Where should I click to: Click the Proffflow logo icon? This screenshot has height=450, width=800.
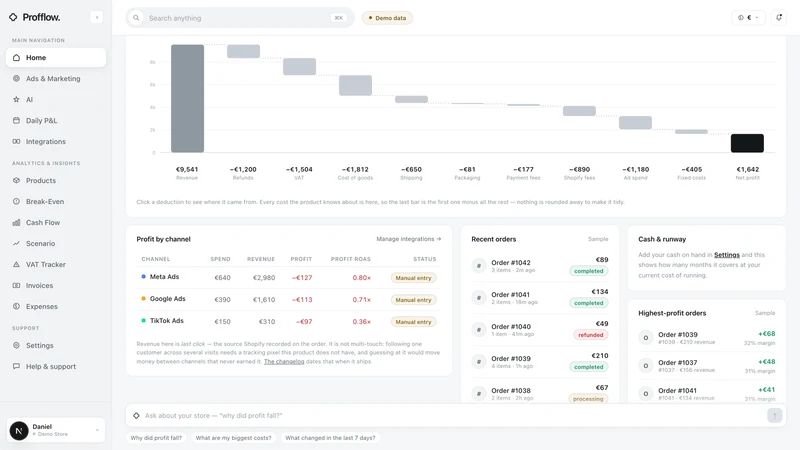click(13, 17)
